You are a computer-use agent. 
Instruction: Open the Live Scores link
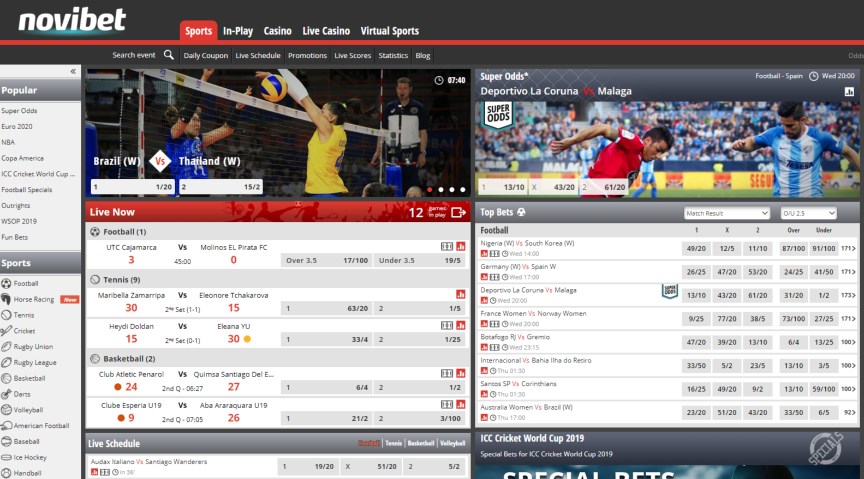pyautogui.click(x=353, y=55)
